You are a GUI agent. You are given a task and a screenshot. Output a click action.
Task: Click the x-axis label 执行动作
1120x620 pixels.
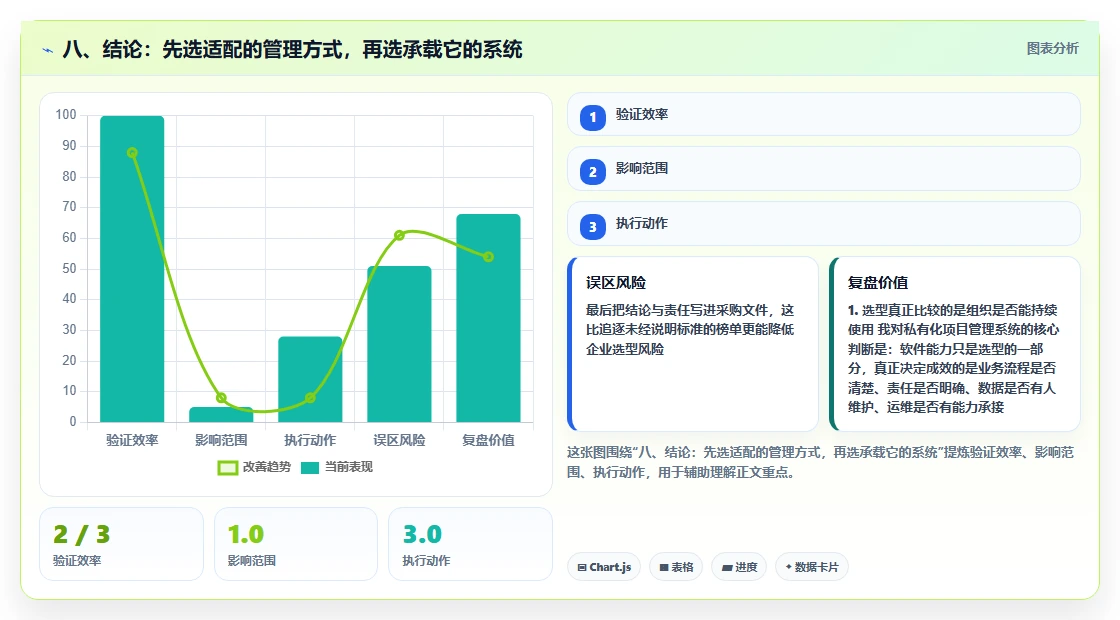pos(310,440)
